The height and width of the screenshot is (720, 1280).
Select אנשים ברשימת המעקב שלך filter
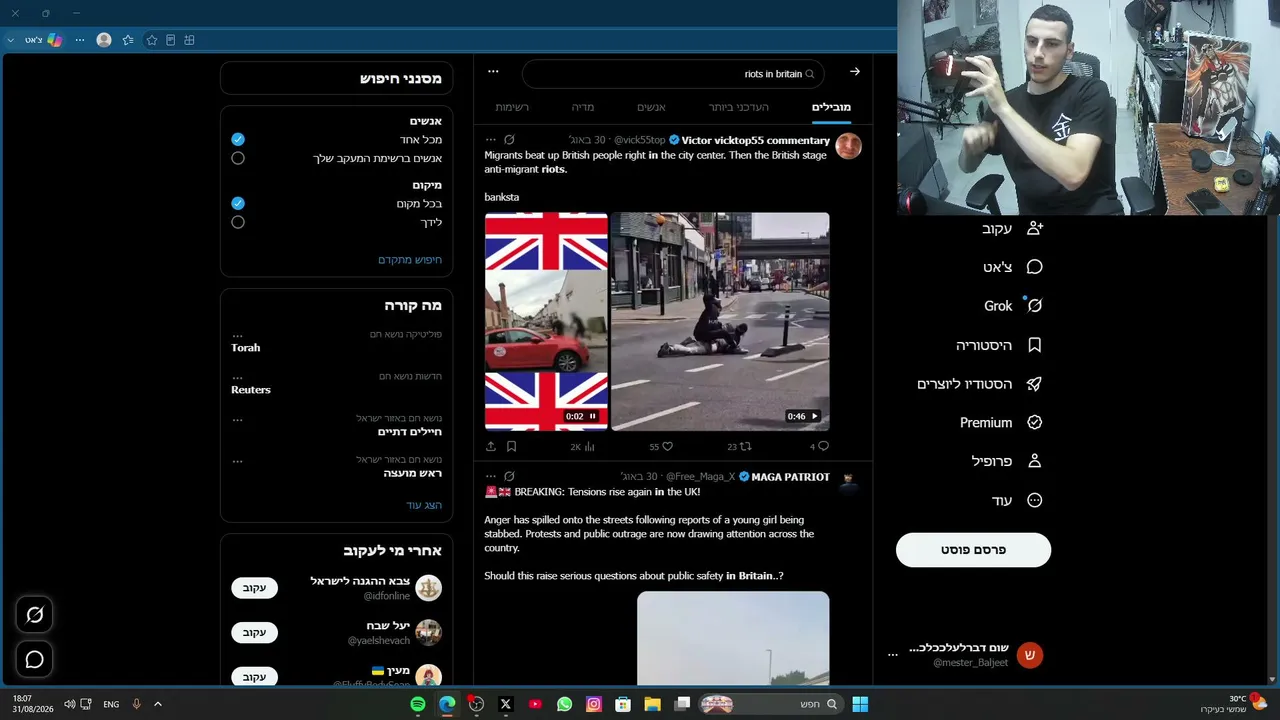point(238,158)
